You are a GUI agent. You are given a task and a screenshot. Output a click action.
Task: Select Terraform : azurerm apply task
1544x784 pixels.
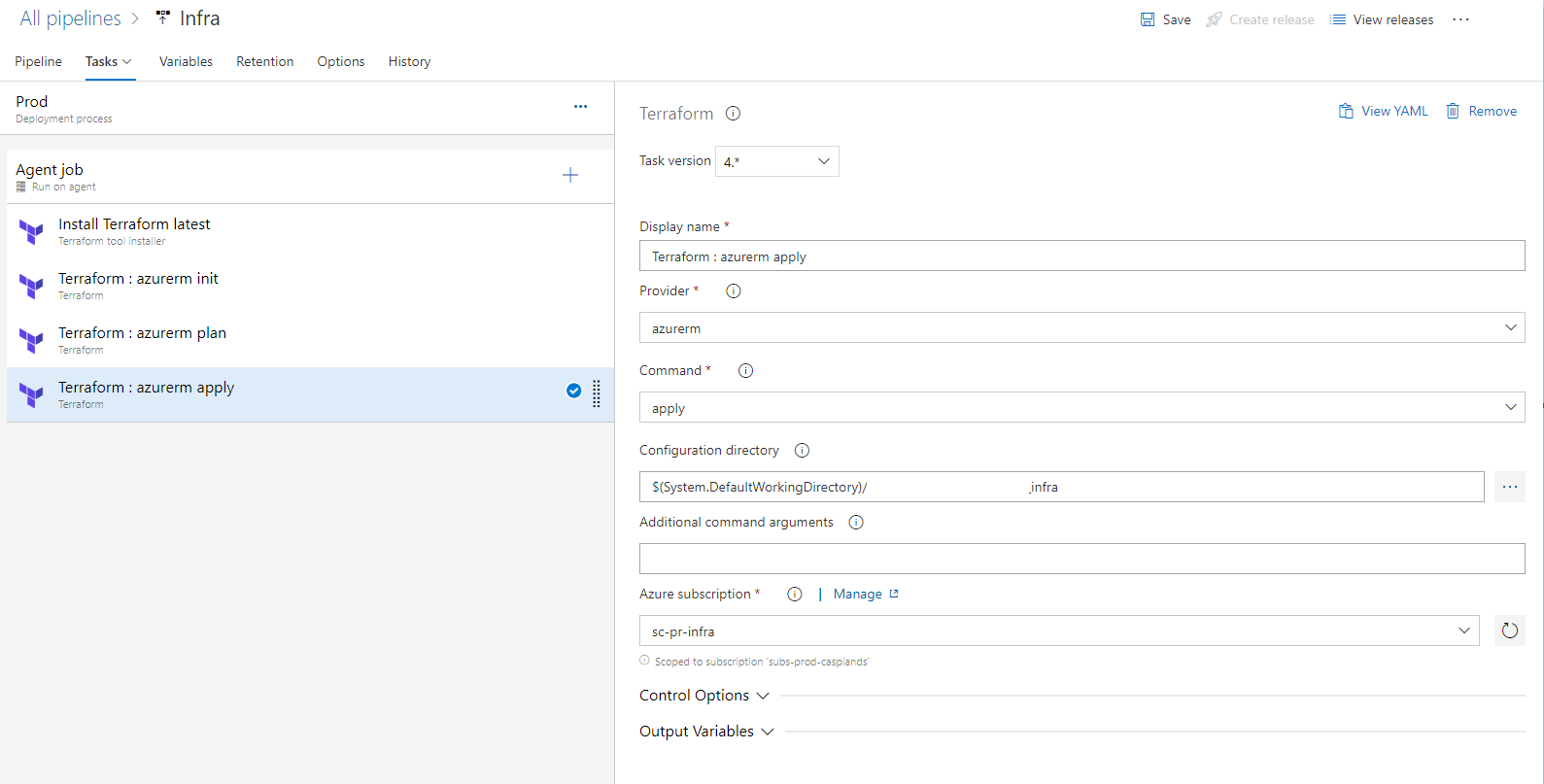tap(310, 394)
